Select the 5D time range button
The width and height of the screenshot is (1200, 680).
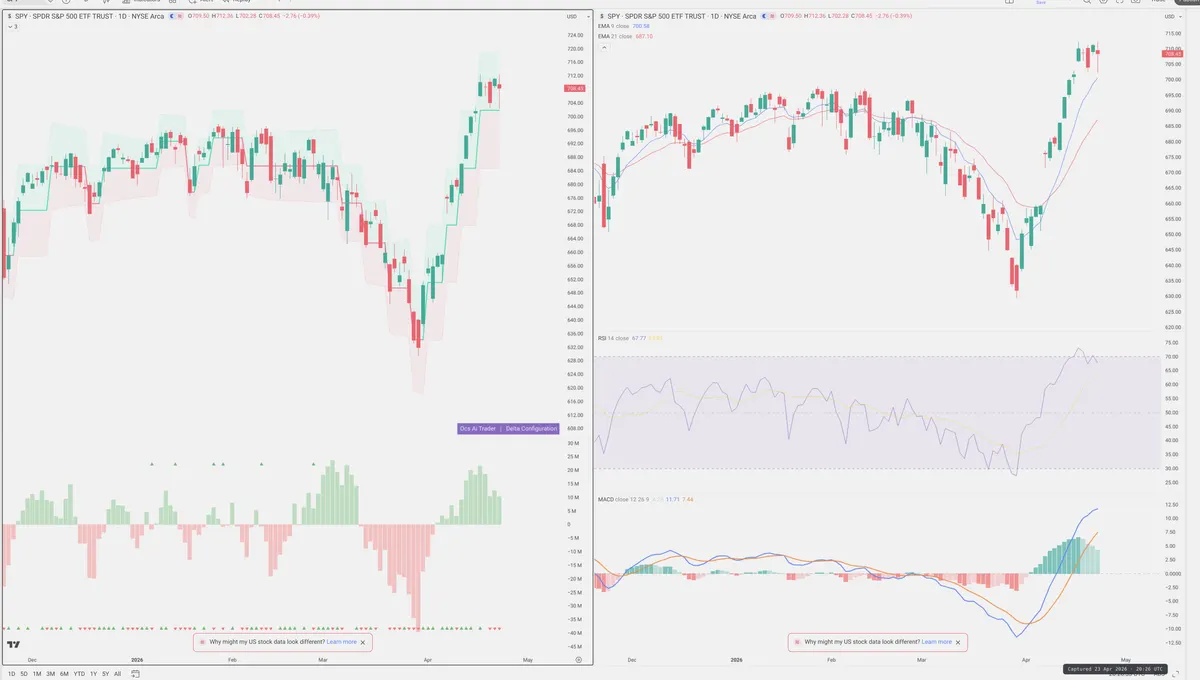point(24,674)
